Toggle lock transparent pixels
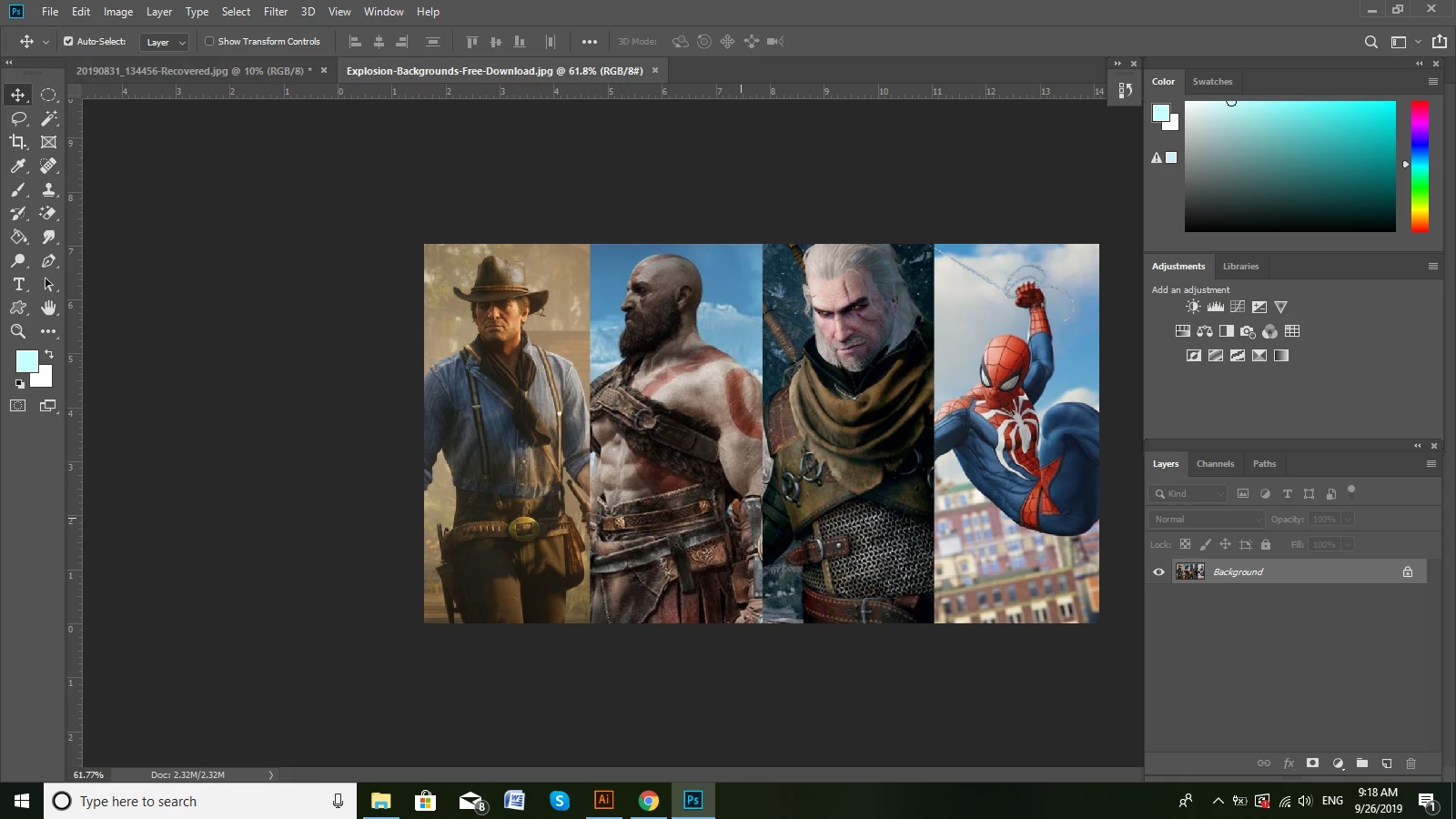The image size is (1456, 819). pos(1185,544)
